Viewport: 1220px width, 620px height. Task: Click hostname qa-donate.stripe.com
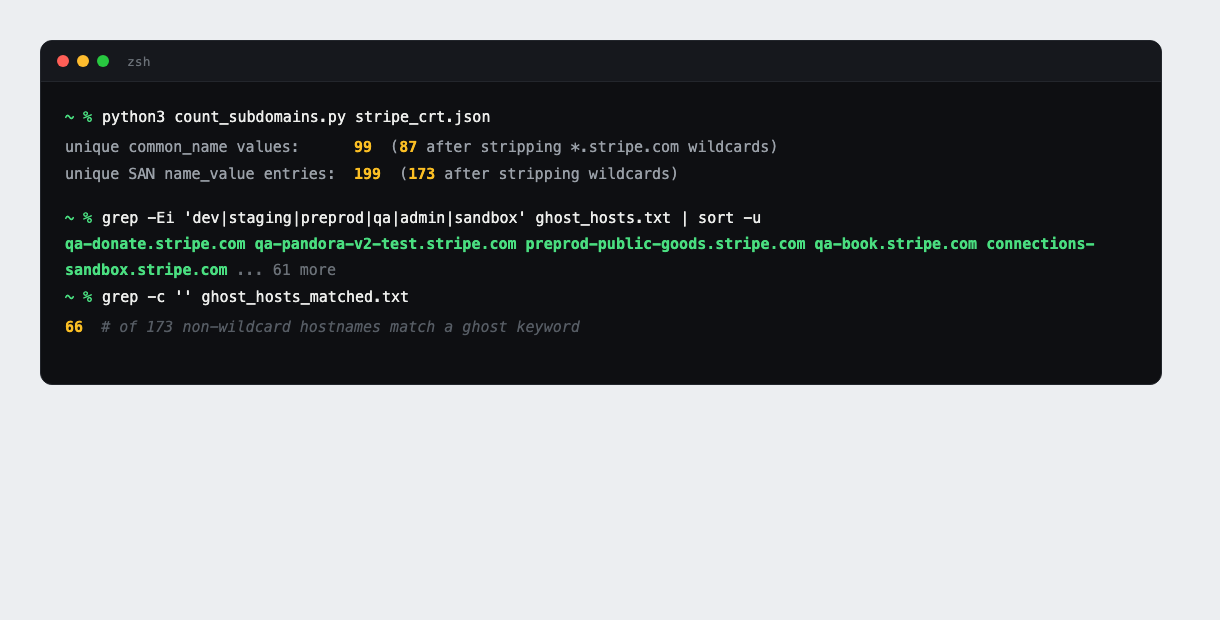155,244
